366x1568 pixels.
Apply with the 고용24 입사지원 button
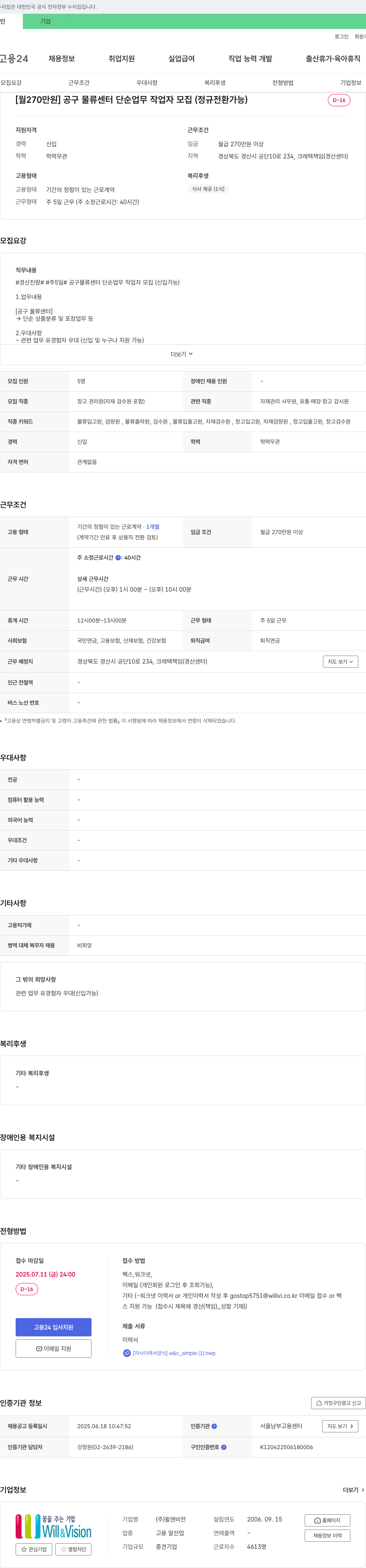click(54, 1327)
